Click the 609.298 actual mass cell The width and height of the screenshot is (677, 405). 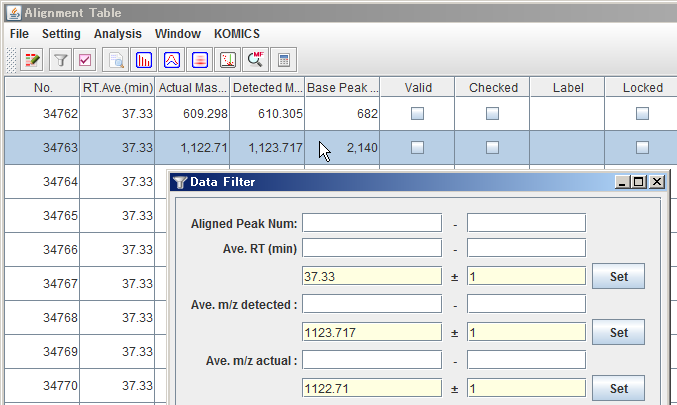tap(192, 114)
